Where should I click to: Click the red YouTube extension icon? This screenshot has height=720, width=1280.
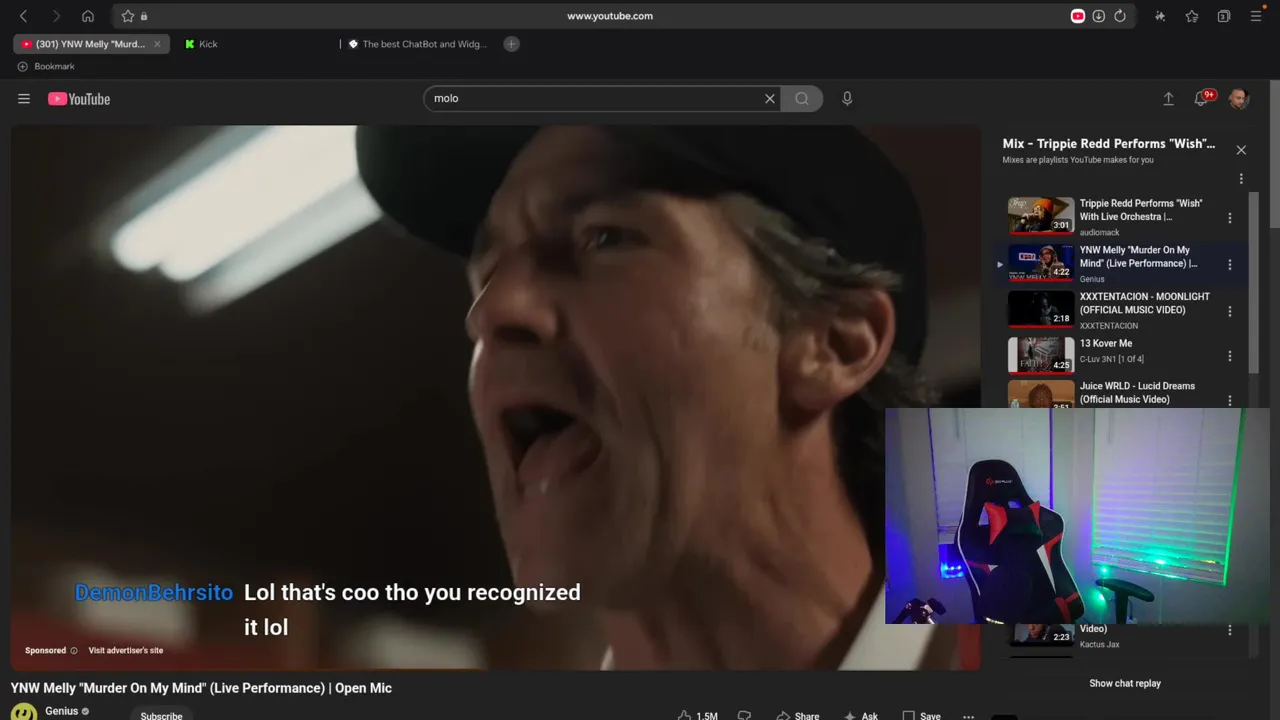(x=1077, y=16)
